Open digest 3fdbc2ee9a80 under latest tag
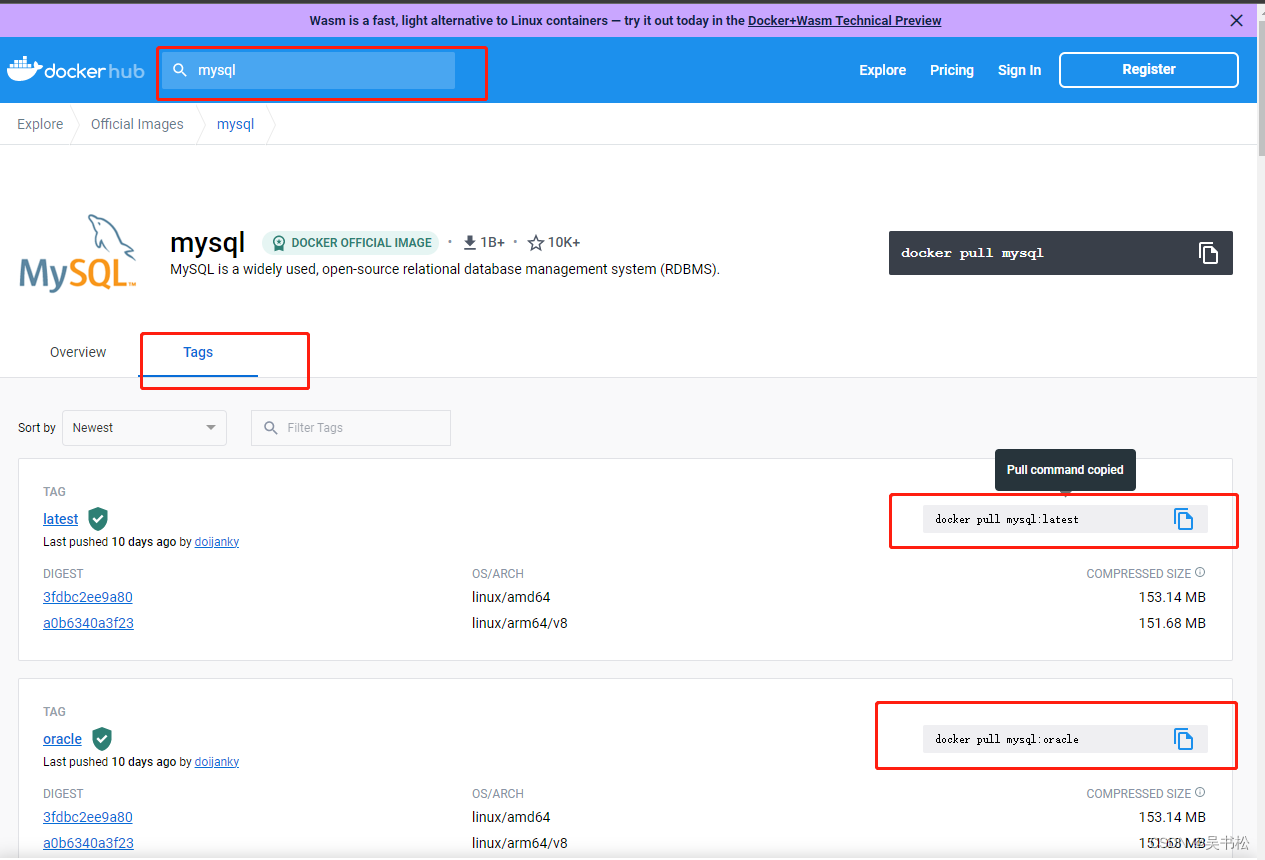The image size is (1265, 860). [x=88, y=597]
